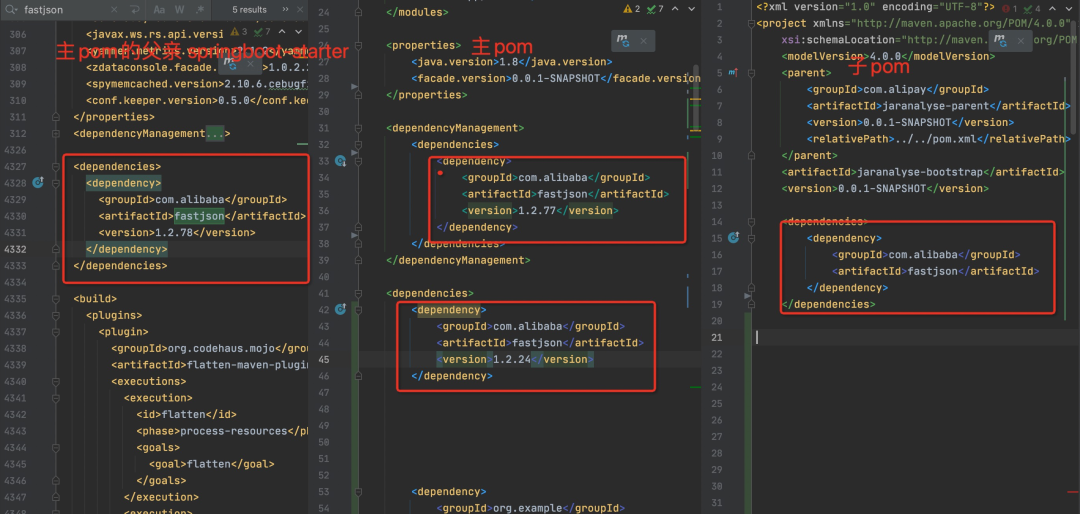Go to next problem in right pane
1080x514 pixels.
1068,8
